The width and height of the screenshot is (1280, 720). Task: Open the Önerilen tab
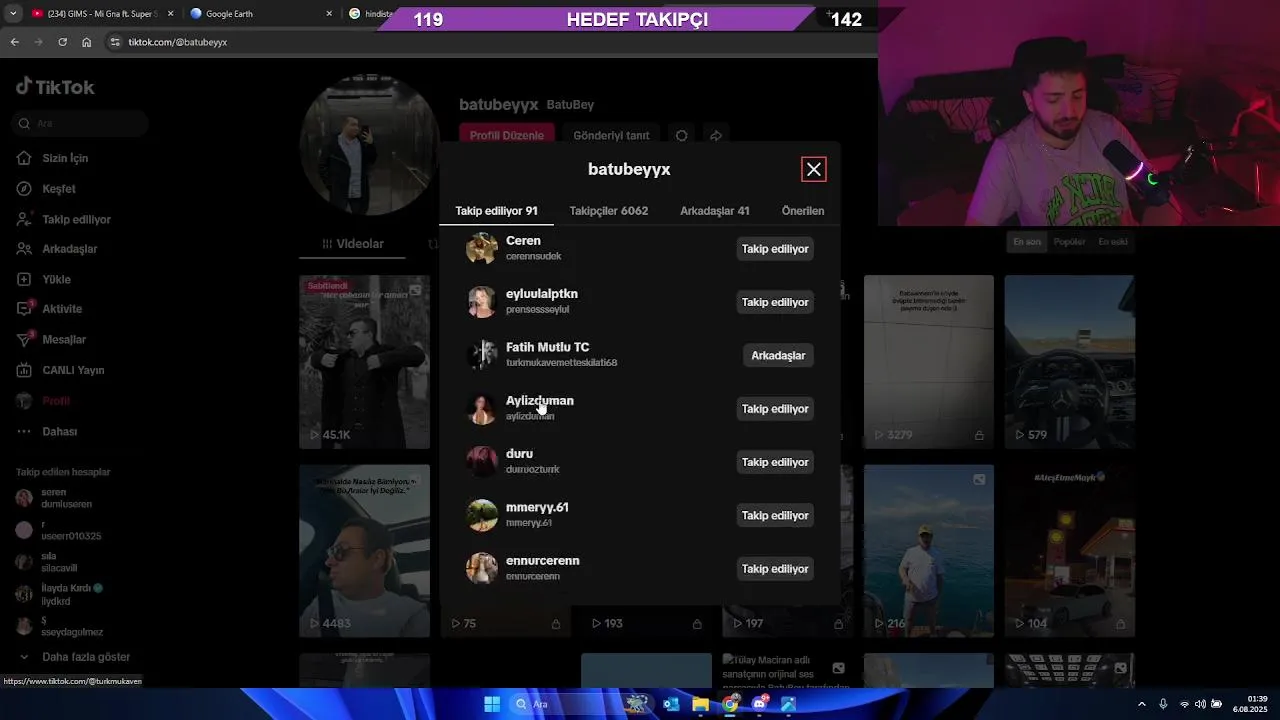click(803, 211)
